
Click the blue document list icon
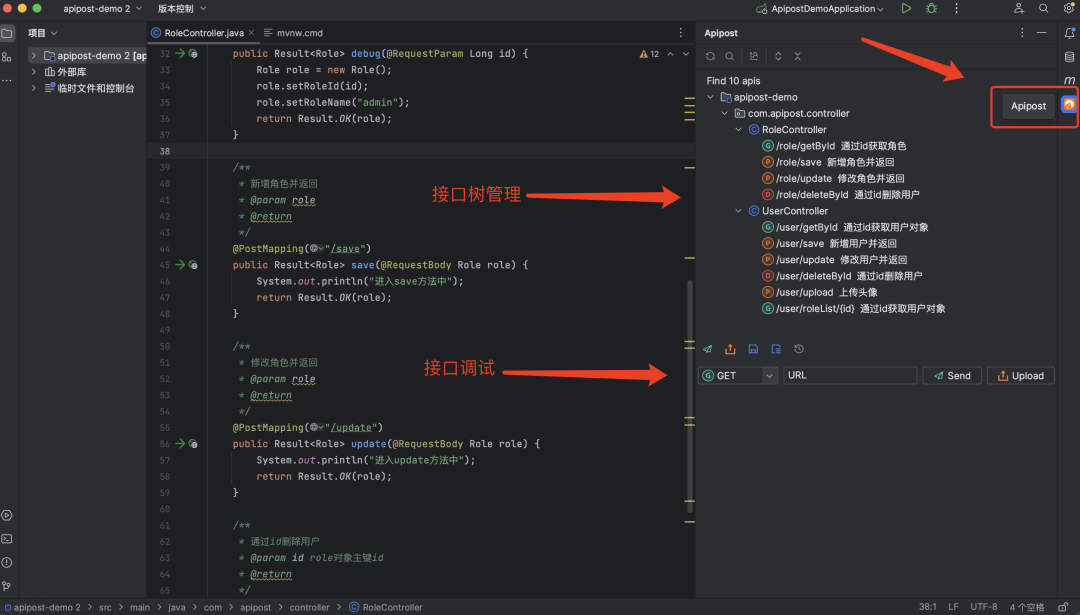point(776,349)
